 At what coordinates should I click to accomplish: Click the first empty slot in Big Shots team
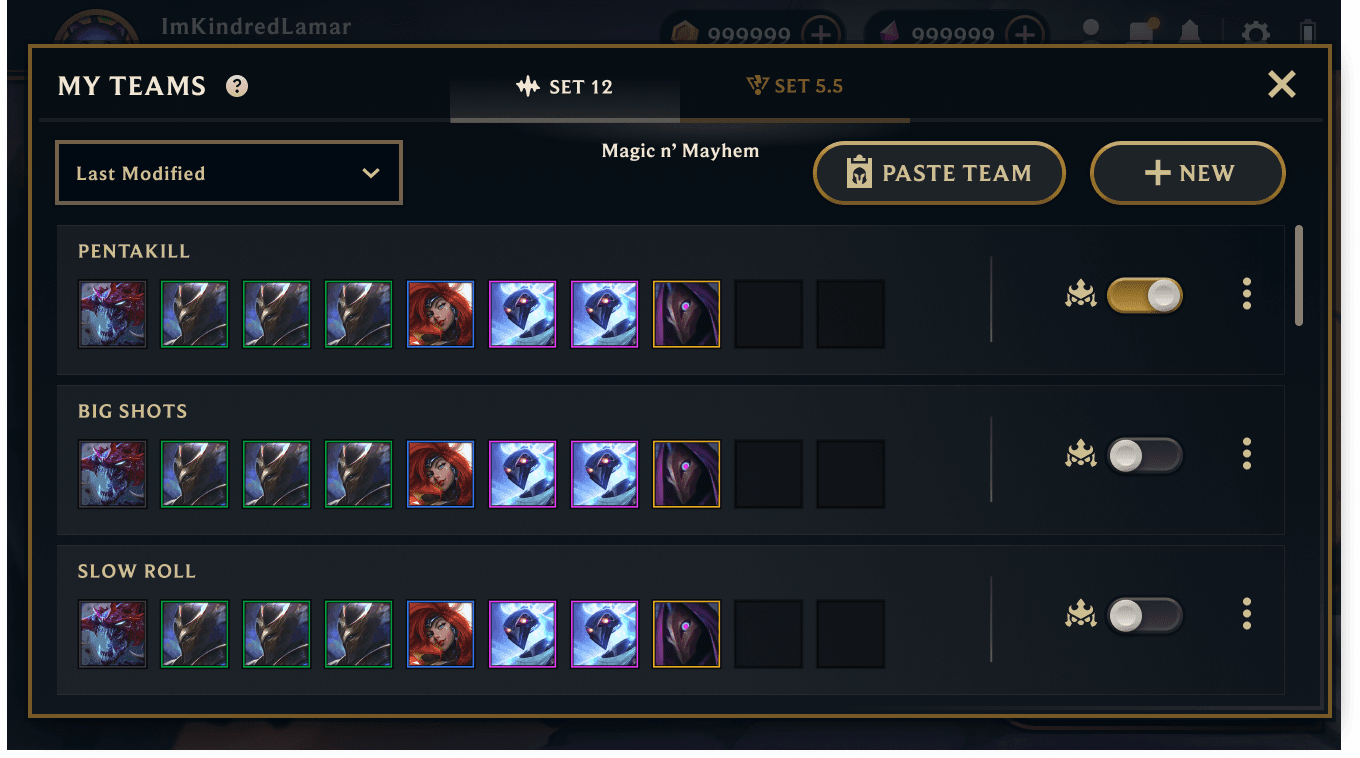[x=768, y=474]
